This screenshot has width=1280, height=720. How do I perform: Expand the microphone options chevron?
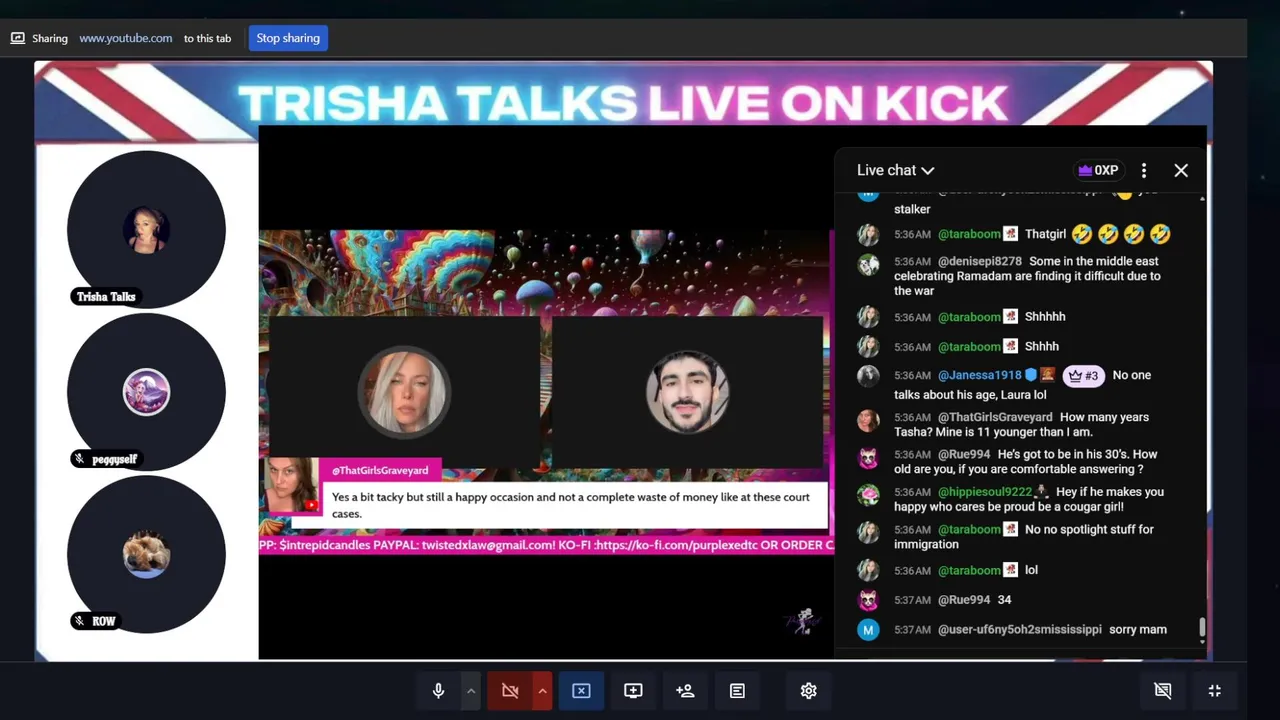tap(470, 691)
